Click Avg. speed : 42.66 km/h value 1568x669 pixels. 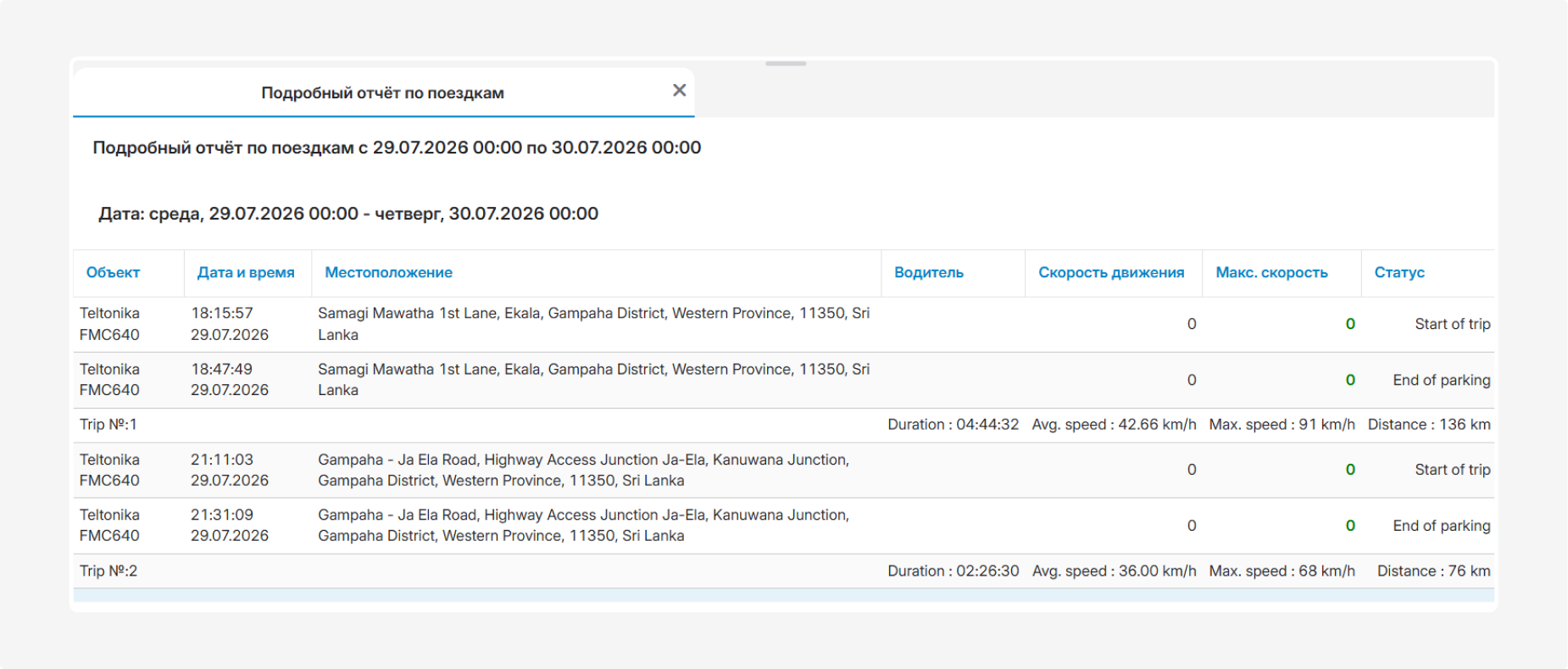[1114, 425]
